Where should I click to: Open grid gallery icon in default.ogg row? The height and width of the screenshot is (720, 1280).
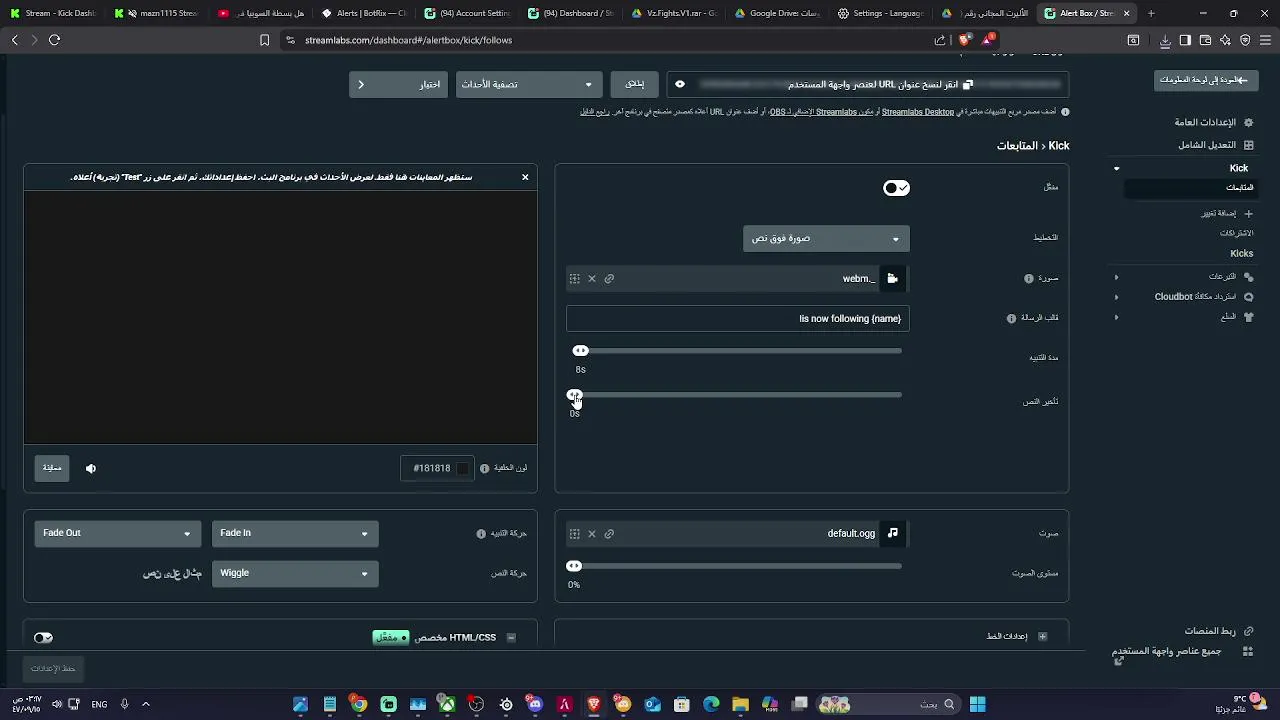tap(574, 534)
